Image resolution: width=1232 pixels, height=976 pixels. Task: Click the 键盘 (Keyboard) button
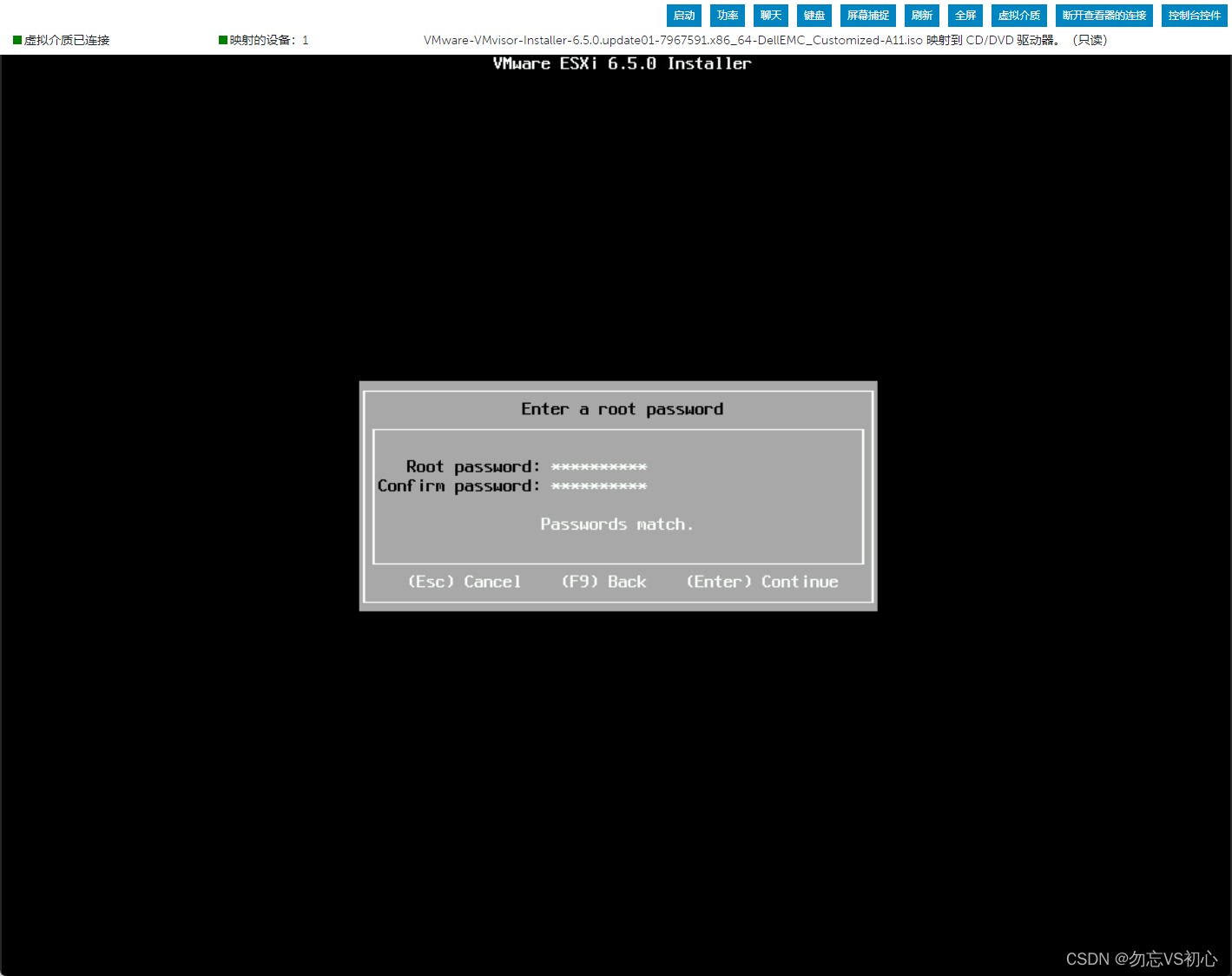click(x=814, y=16)
